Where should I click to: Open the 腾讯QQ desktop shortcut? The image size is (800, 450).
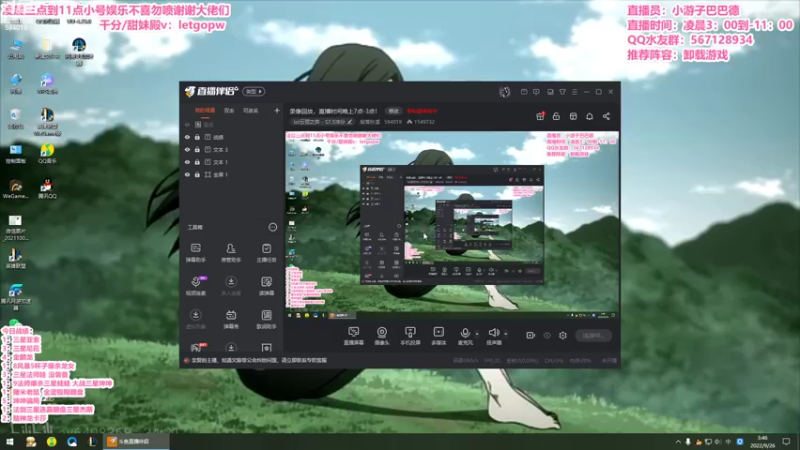click(x=47, y=188)
